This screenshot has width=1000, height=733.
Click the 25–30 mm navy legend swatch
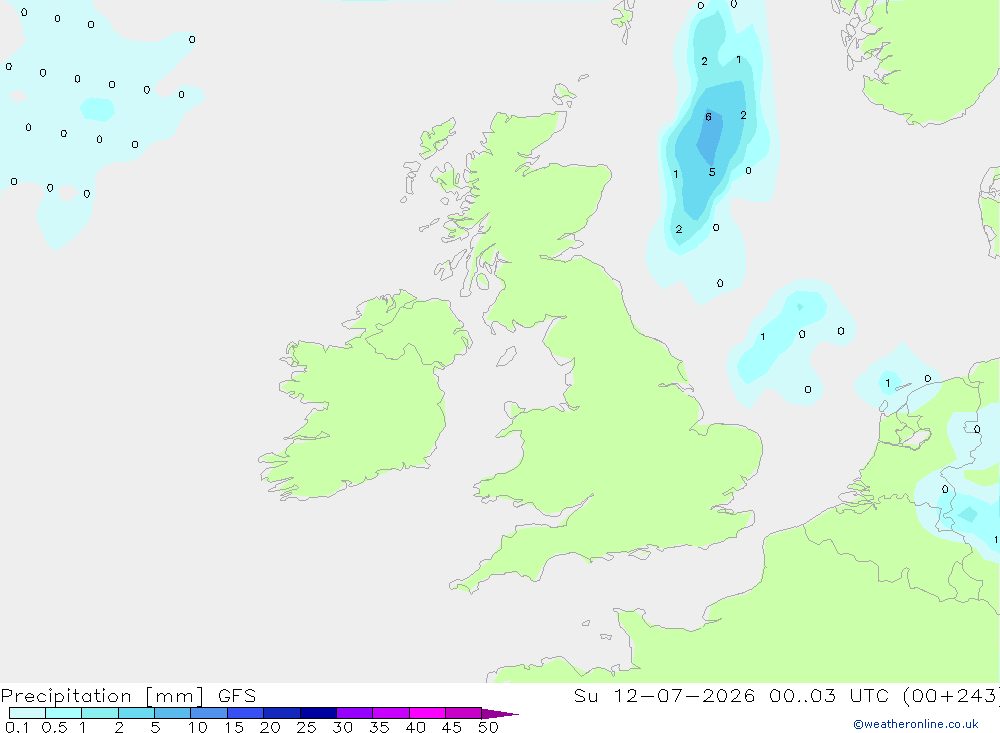pos(318,713)
